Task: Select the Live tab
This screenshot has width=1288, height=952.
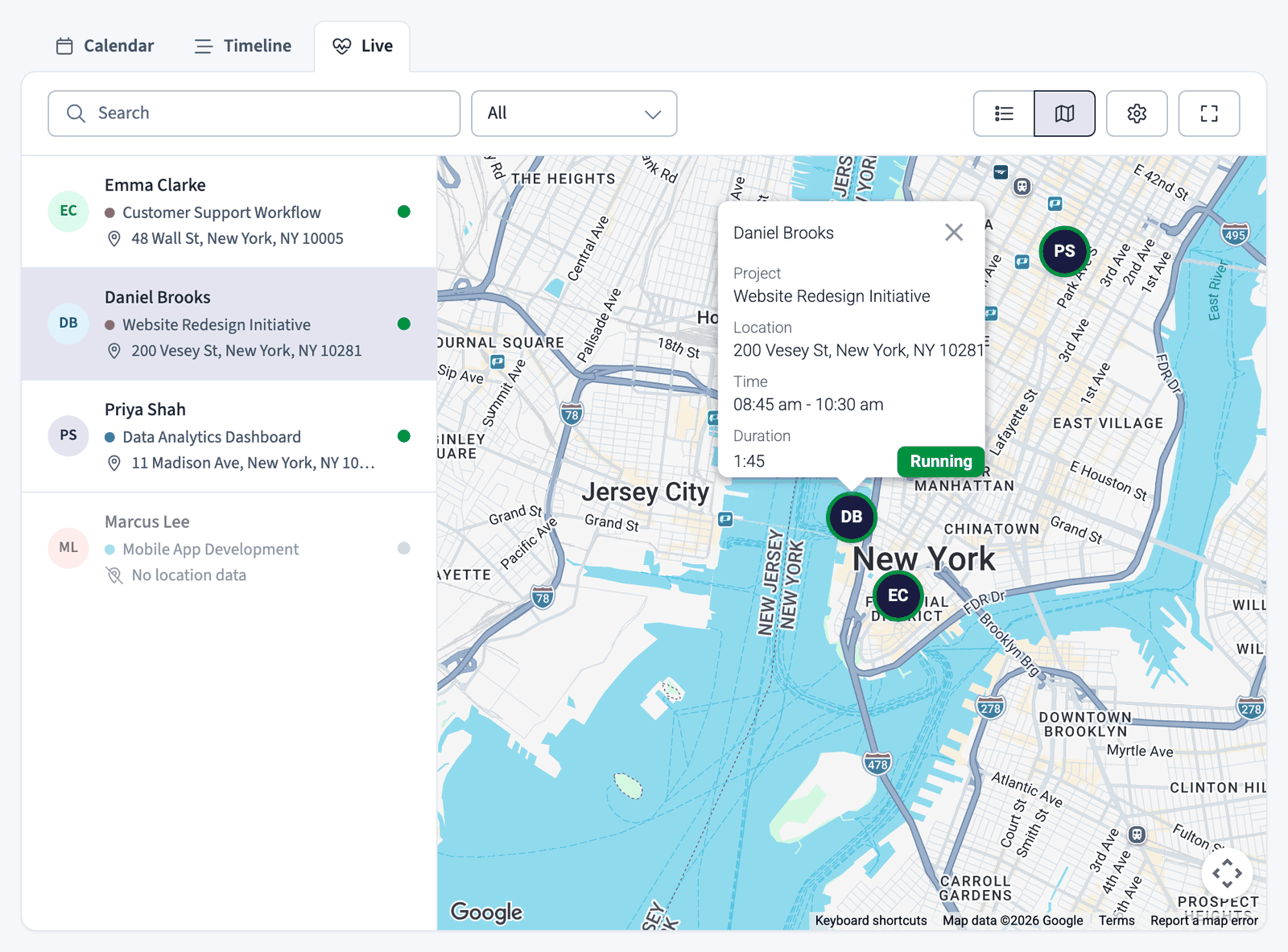Action: point(362,46)
